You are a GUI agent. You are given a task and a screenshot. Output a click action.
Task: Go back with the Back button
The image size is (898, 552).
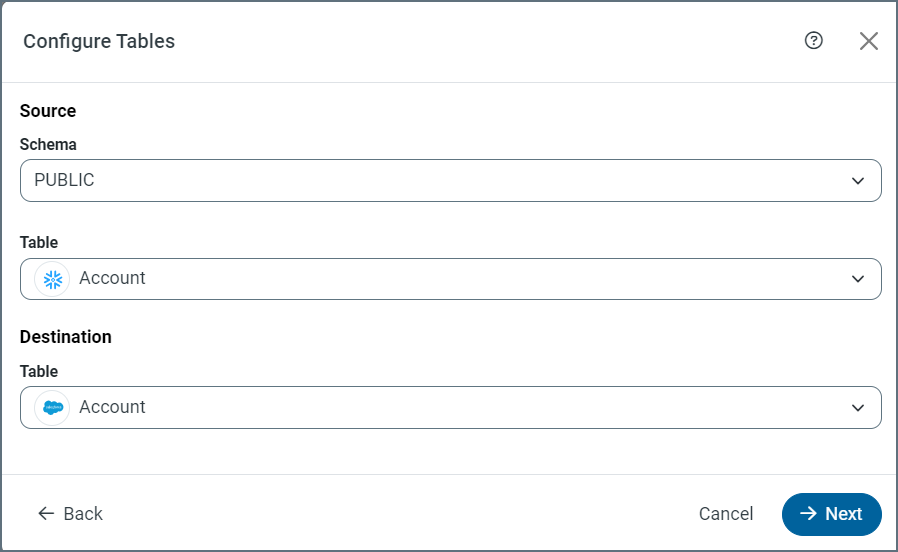tap(71, 514)
